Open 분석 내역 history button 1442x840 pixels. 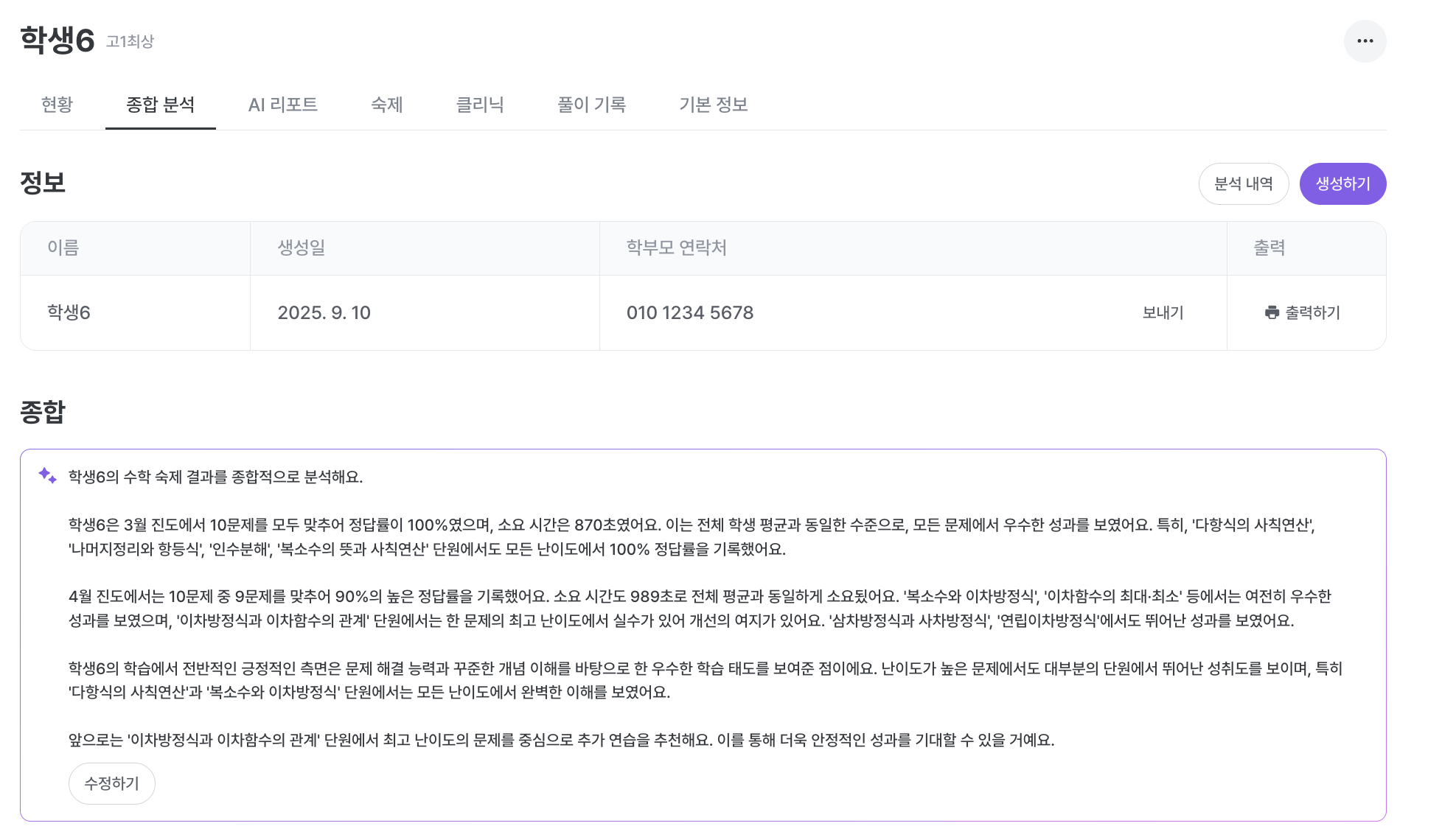(x=1243, y=183)
